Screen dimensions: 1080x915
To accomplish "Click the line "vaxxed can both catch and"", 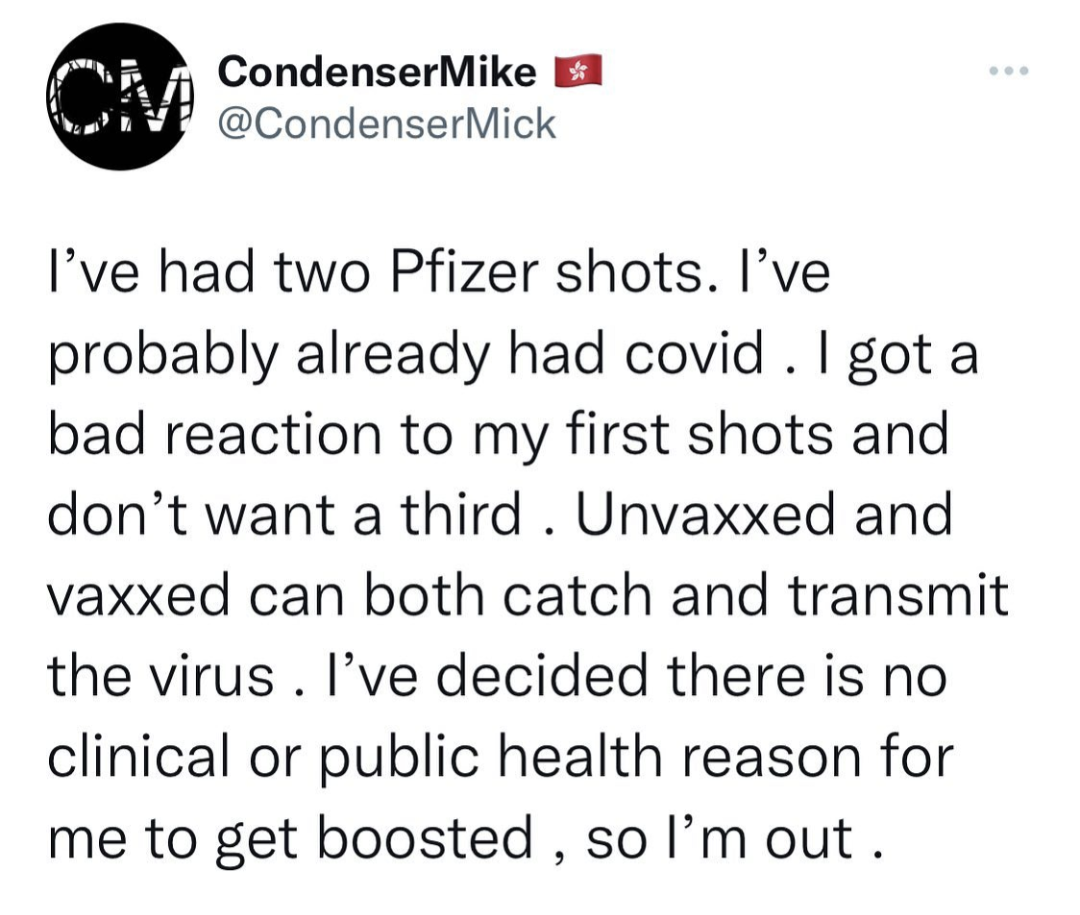I will pyautogui.click(x=407, y=595).
